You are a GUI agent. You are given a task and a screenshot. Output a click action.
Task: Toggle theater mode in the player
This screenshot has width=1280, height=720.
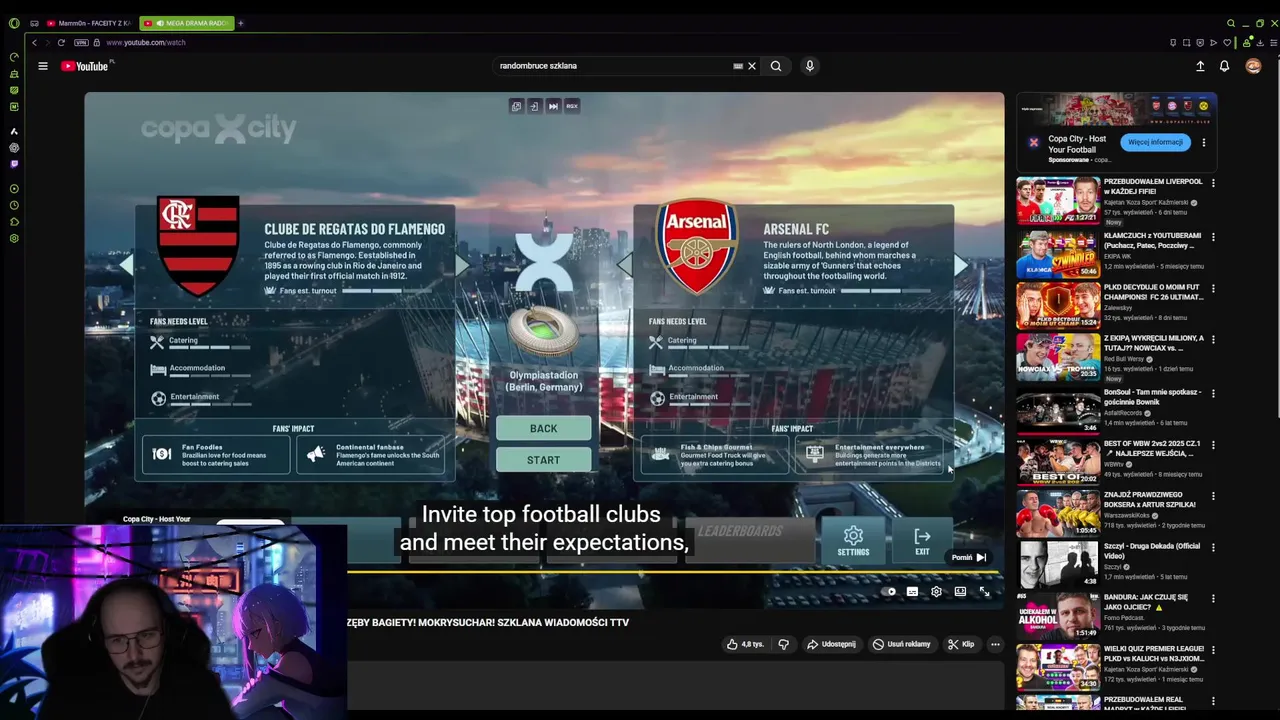pyautogui.click(x=960, y=592)
